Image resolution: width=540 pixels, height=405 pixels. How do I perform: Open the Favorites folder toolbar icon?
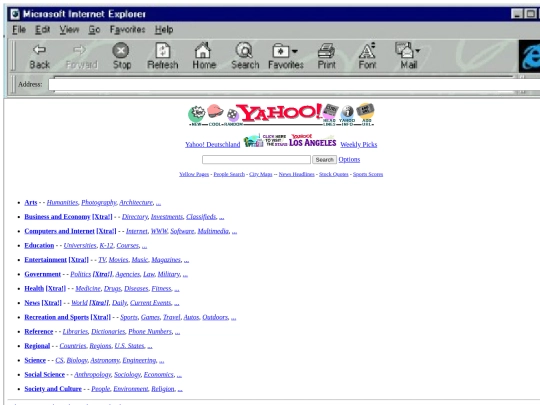coord(280,51)
